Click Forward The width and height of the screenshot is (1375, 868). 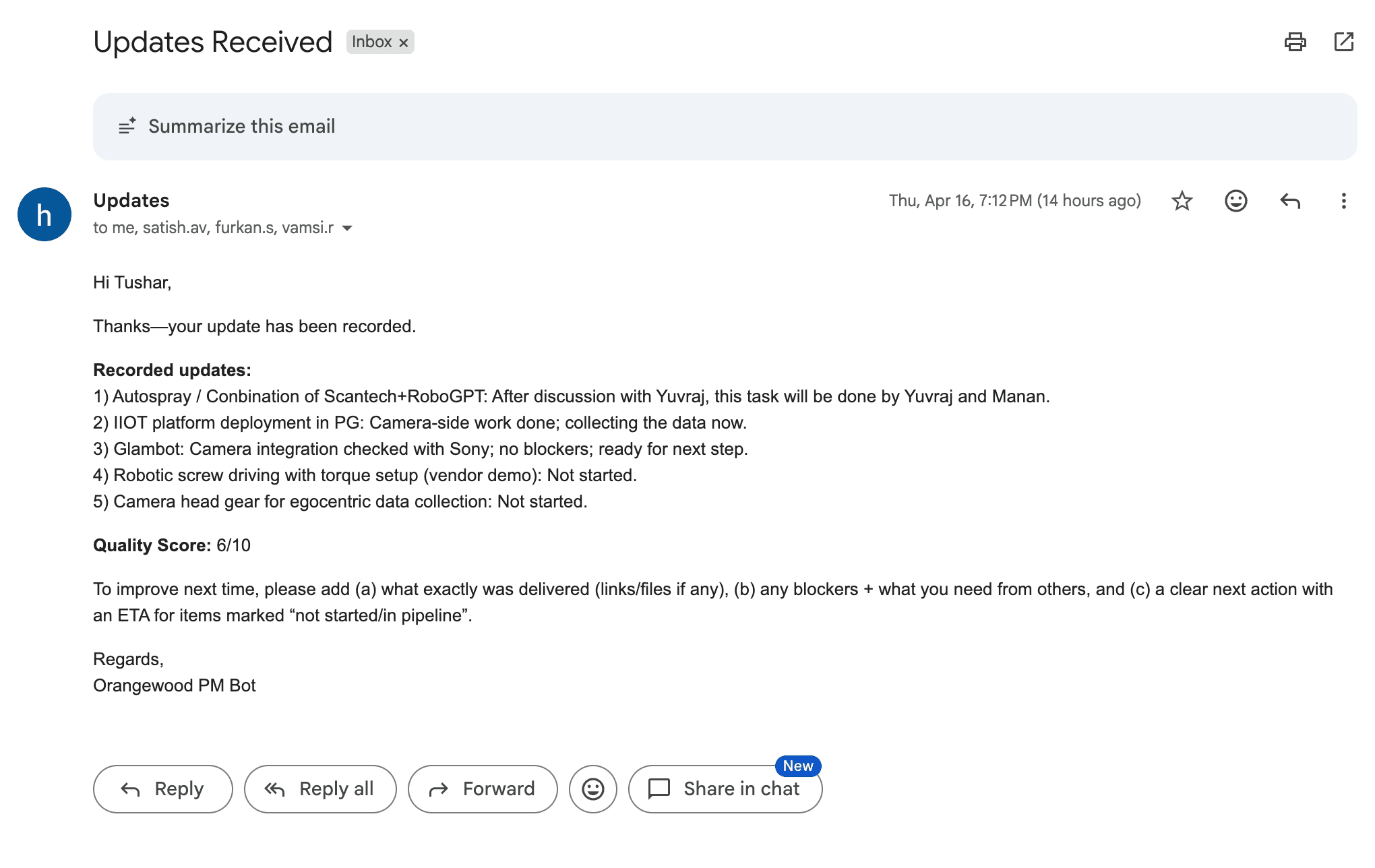coord(483,788)
